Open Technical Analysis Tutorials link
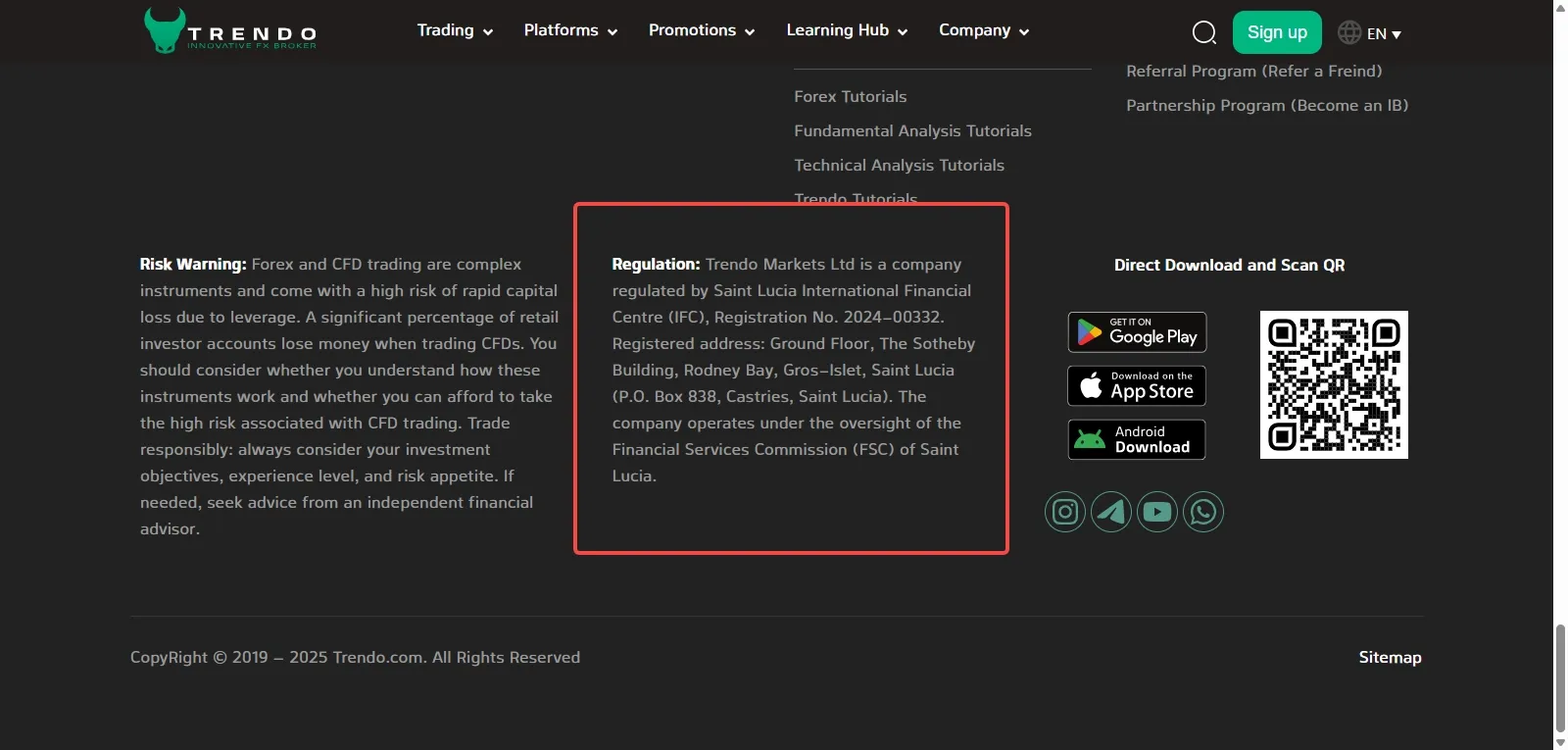Image resolution: width=1568 pixels, height=750 pixels. click(899, 165)
